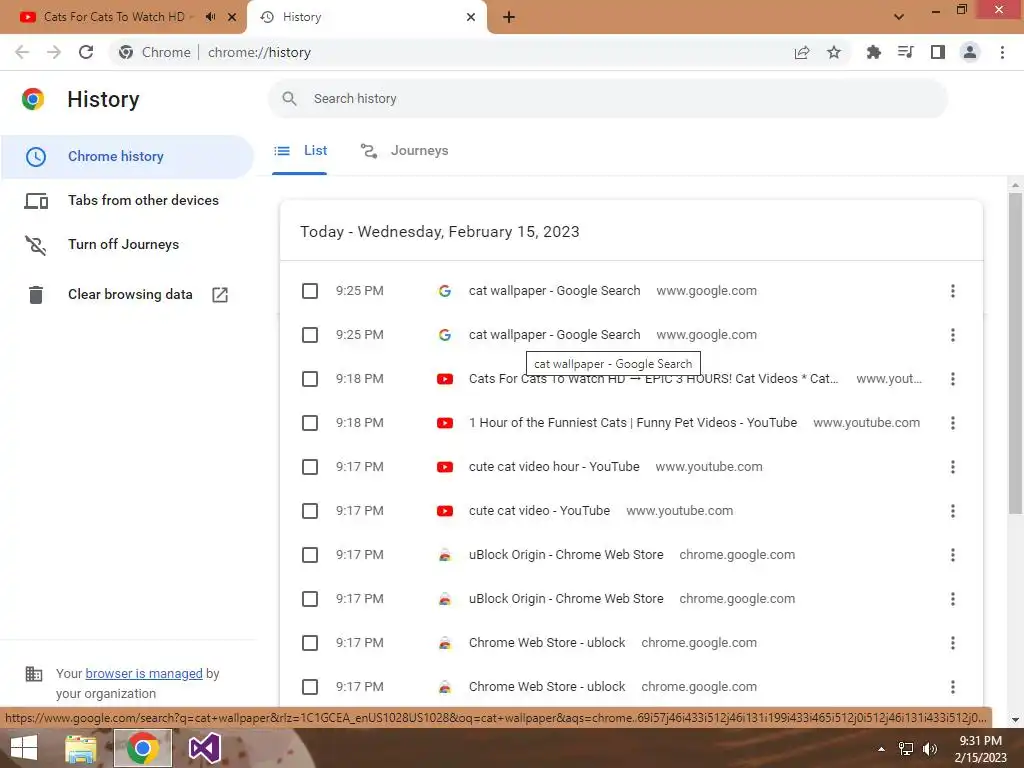Image resolution: width=1024 pixels, height=768 pixels.
Task: Open the browser is managed link
Action: coord(144,674)
